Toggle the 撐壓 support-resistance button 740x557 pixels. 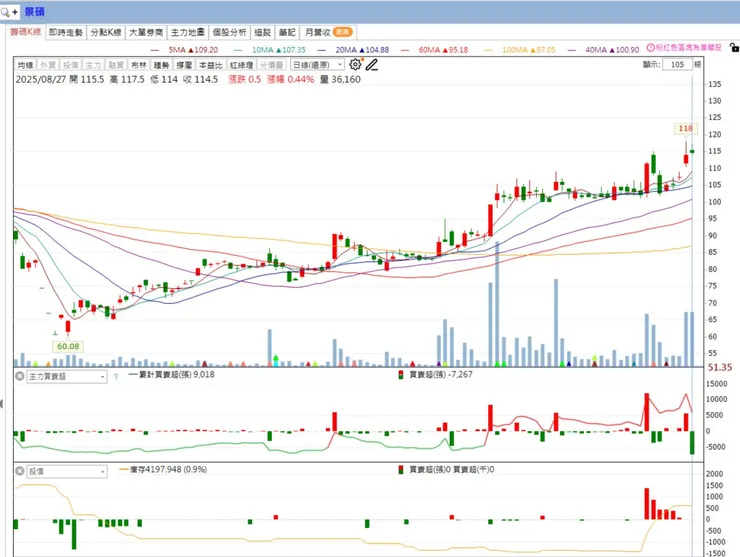coord(184,65)
